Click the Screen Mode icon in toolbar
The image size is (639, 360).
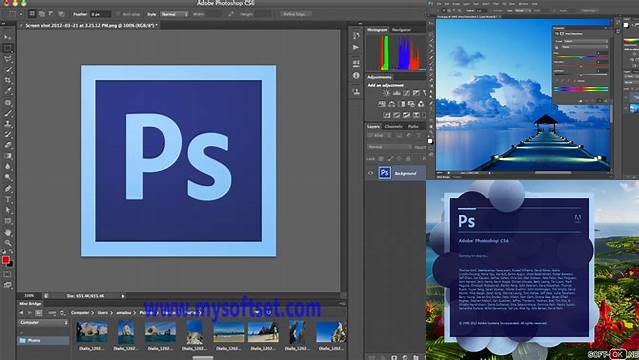coord(7,285)
